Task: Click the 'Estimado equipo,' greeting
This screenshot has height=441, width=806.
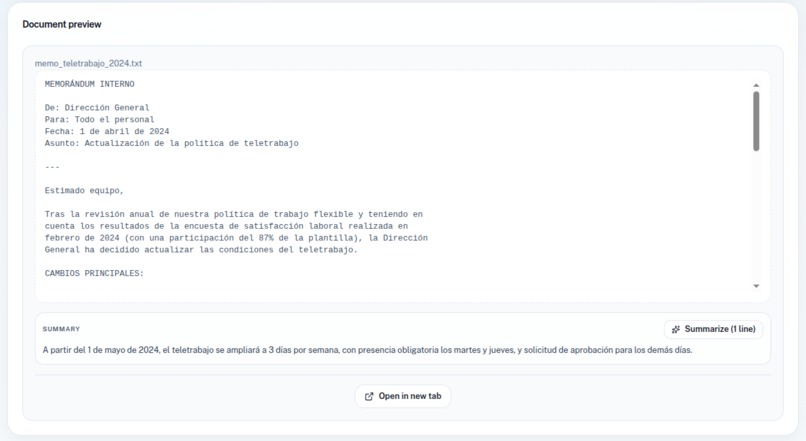Action: pyautogui.click(x=84, y=190)
